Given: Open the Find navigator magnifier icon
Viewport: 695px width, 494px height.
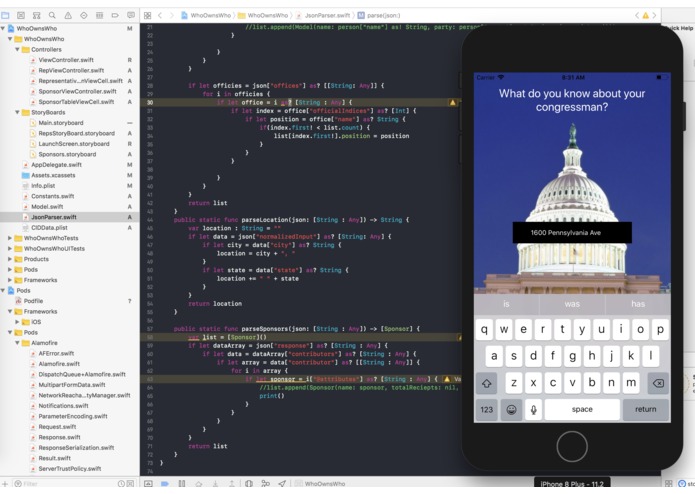Looking at the screenshot, I should click(x=52, y=16).
